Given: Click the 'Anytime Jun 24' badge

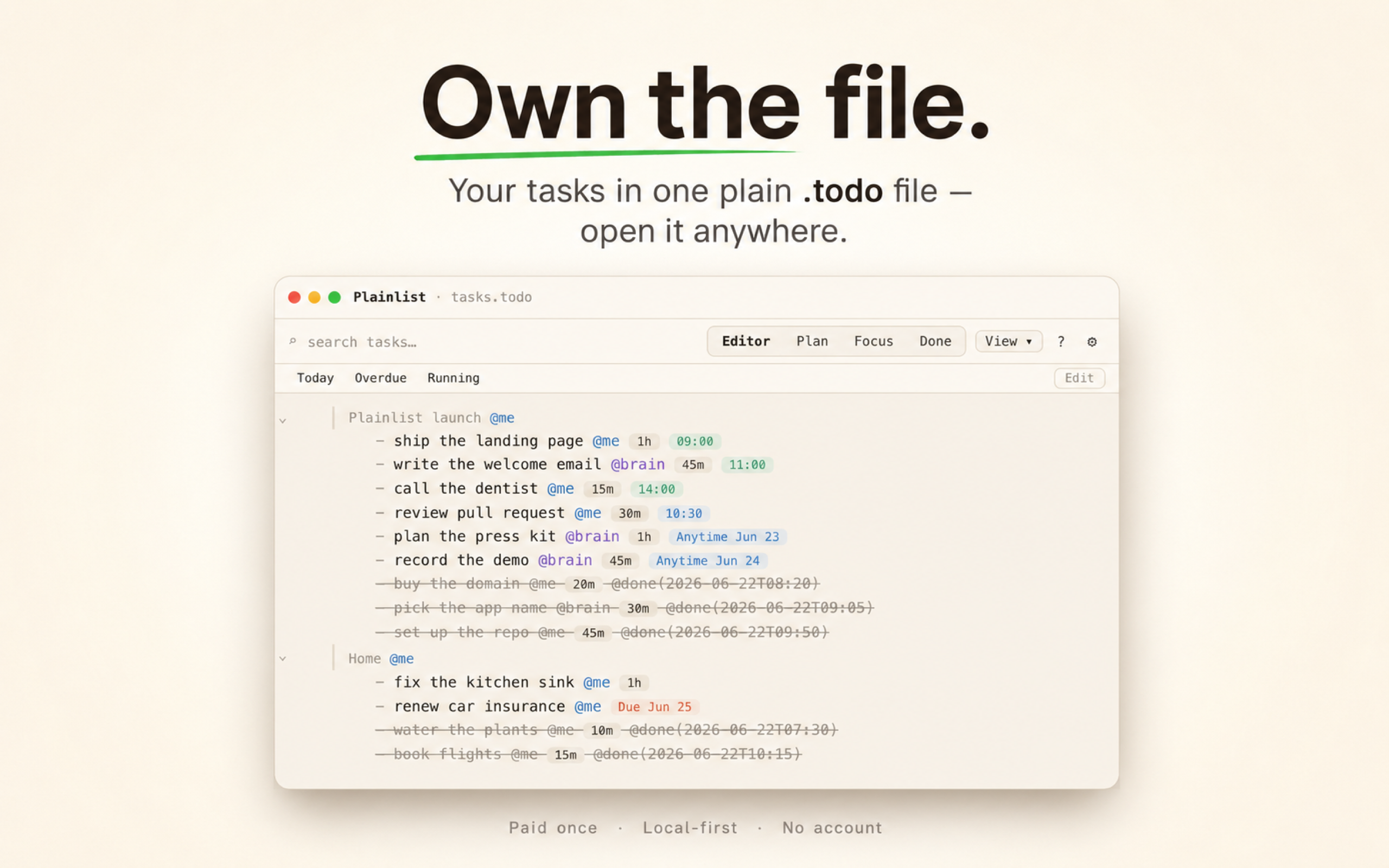Looking at the screenshot, I should (707, 560).
